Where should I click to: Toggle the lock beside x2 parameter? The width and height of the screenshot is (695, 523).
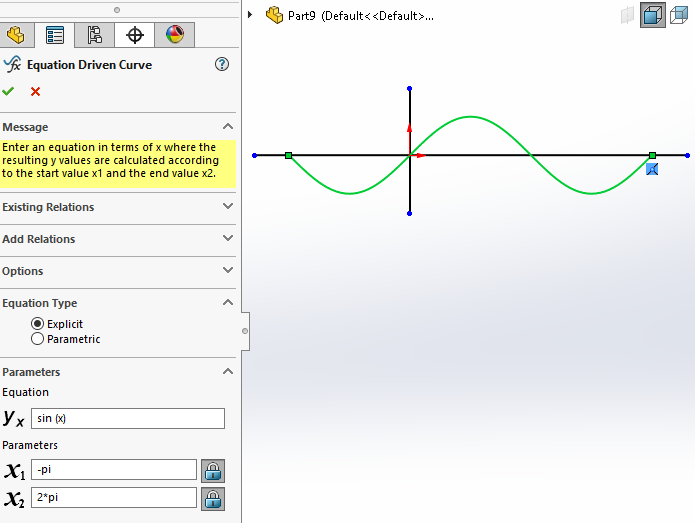tap(213, 498)
